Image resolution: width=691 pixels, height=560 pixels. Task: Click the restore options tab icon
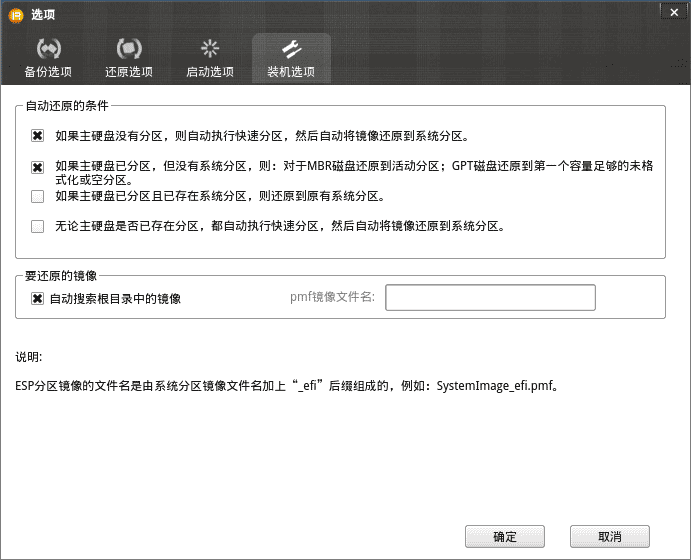(129, 49)
